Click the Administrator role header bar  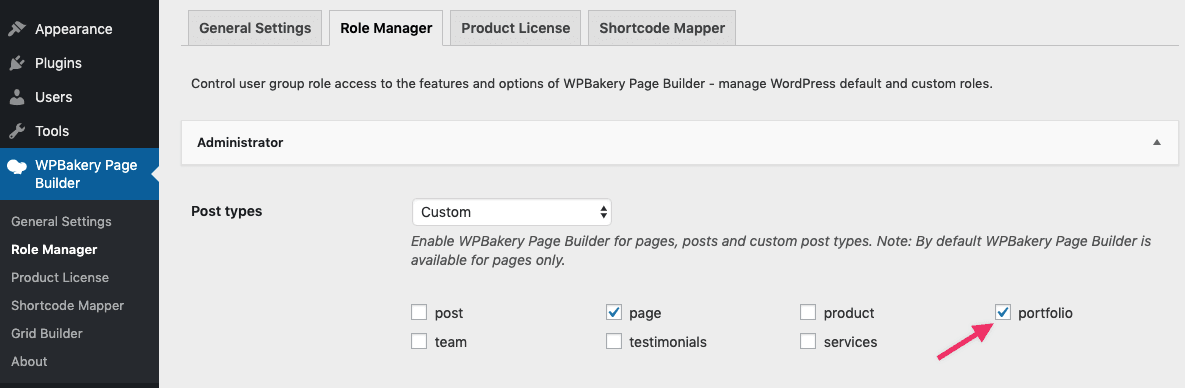tap(679, 142)
